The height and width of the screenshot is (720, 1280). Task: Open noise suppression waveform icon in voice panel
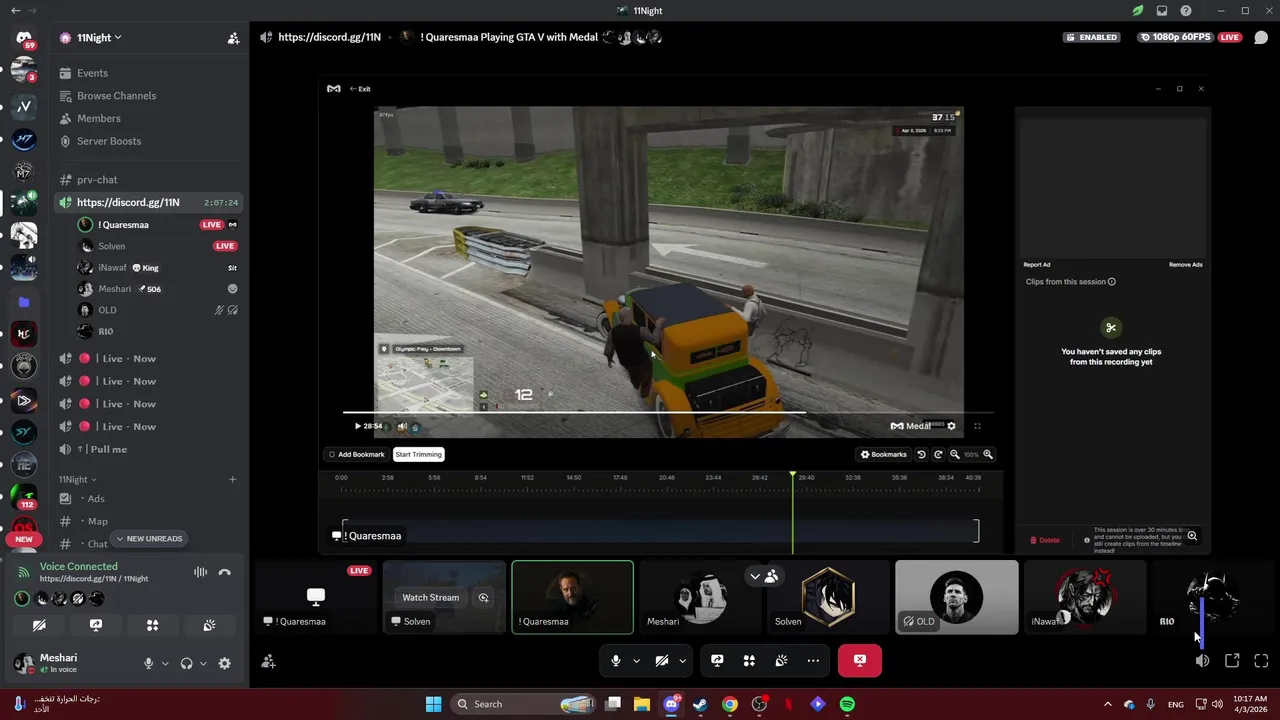tap(201, 572)
